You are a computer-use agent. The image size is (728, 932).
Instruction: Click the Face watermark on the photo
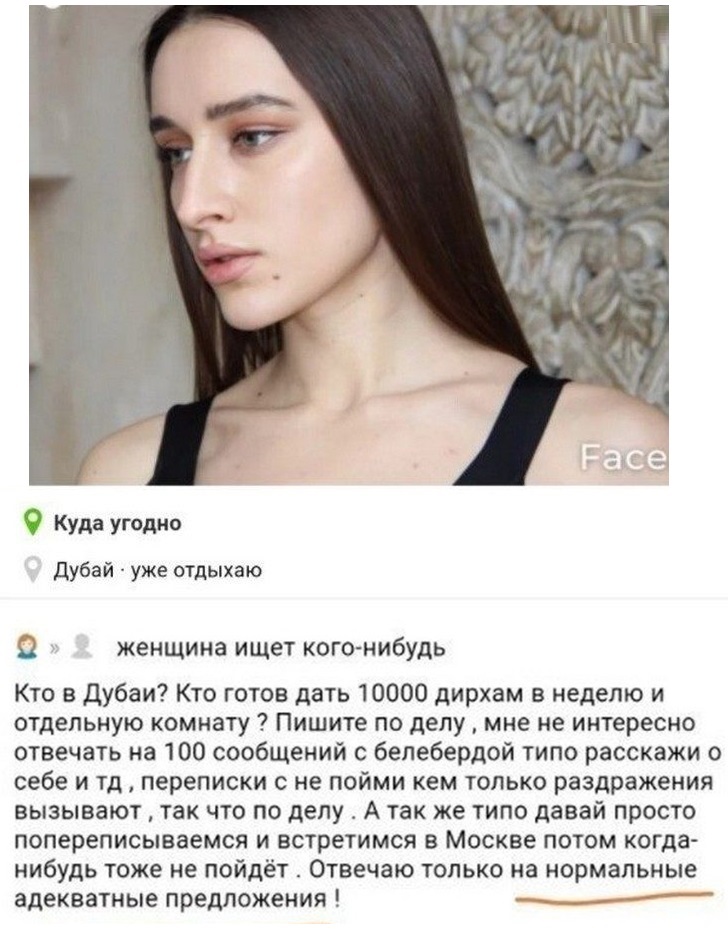coord(623,458)
